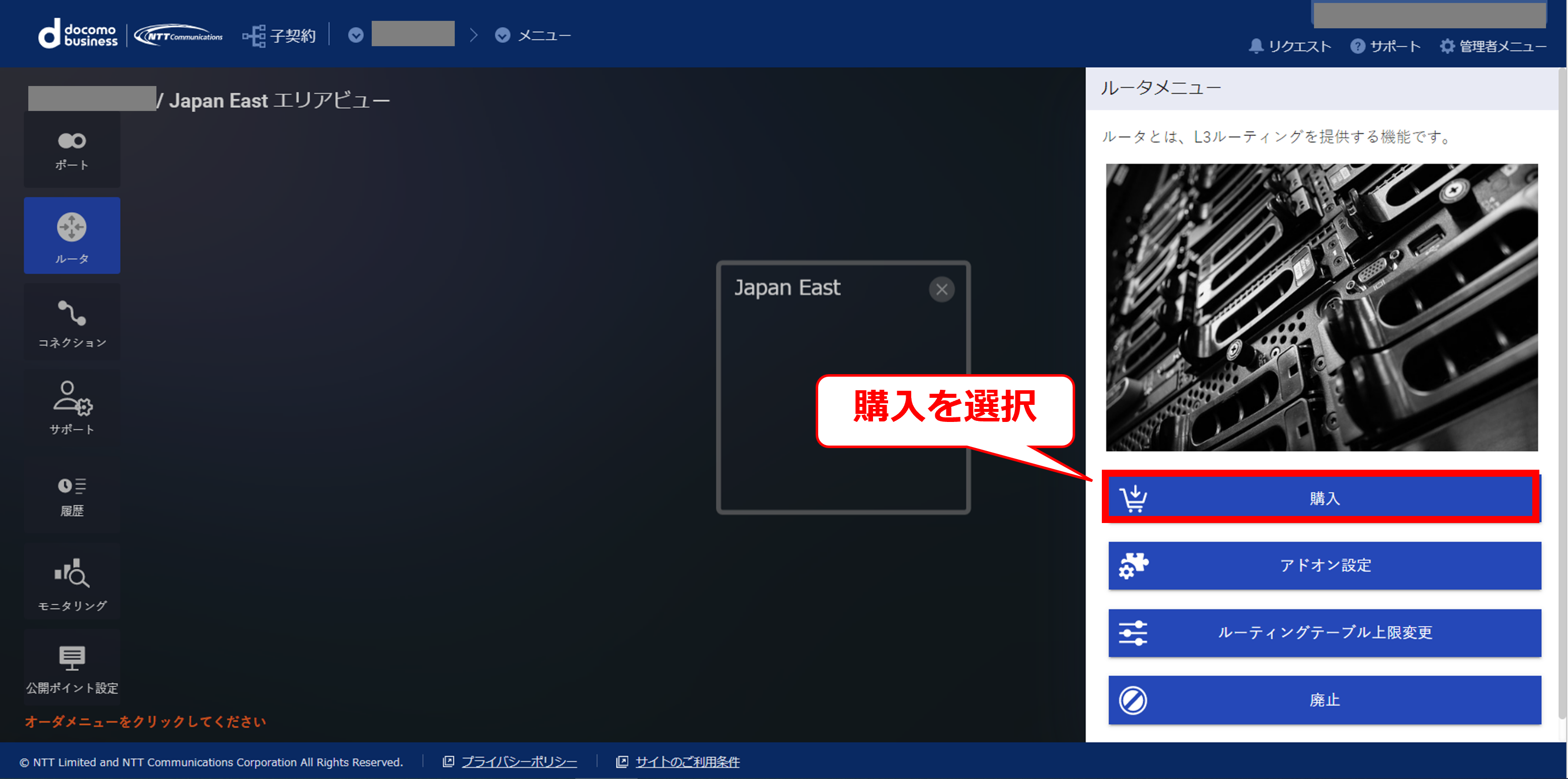Expand the contract dropdown before the grey box
Screen dimensions: 1568x779
coord(356,35)
